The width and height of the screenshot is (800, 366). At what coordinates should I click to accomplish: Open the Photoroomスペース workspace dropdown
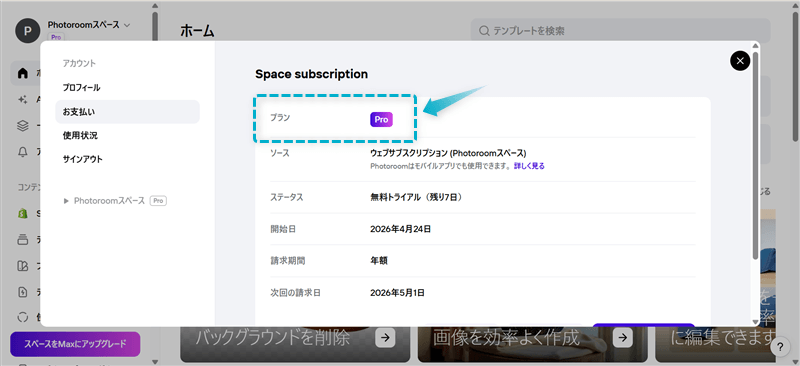point(89,25)
